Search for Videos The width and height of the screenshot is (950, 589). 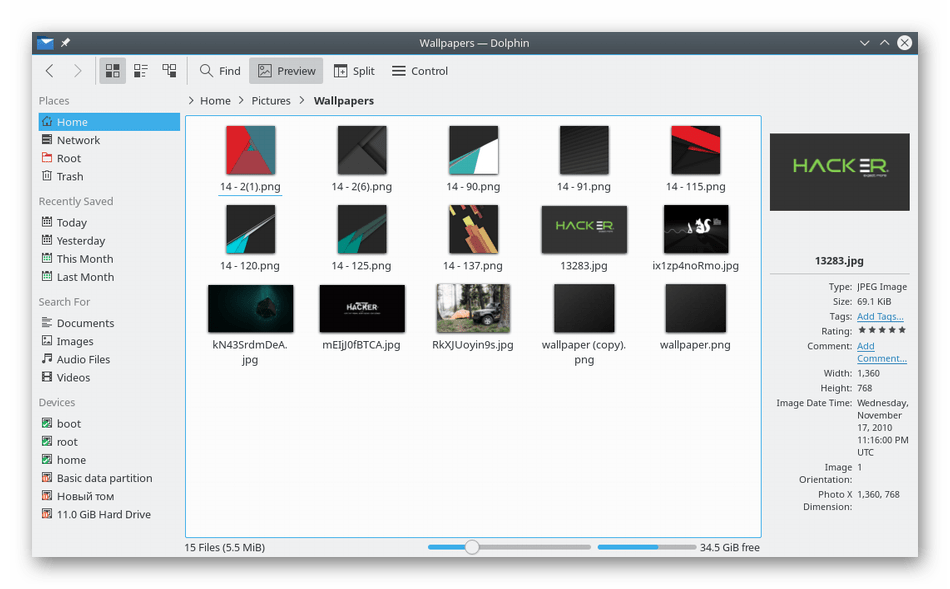point(109,378)
